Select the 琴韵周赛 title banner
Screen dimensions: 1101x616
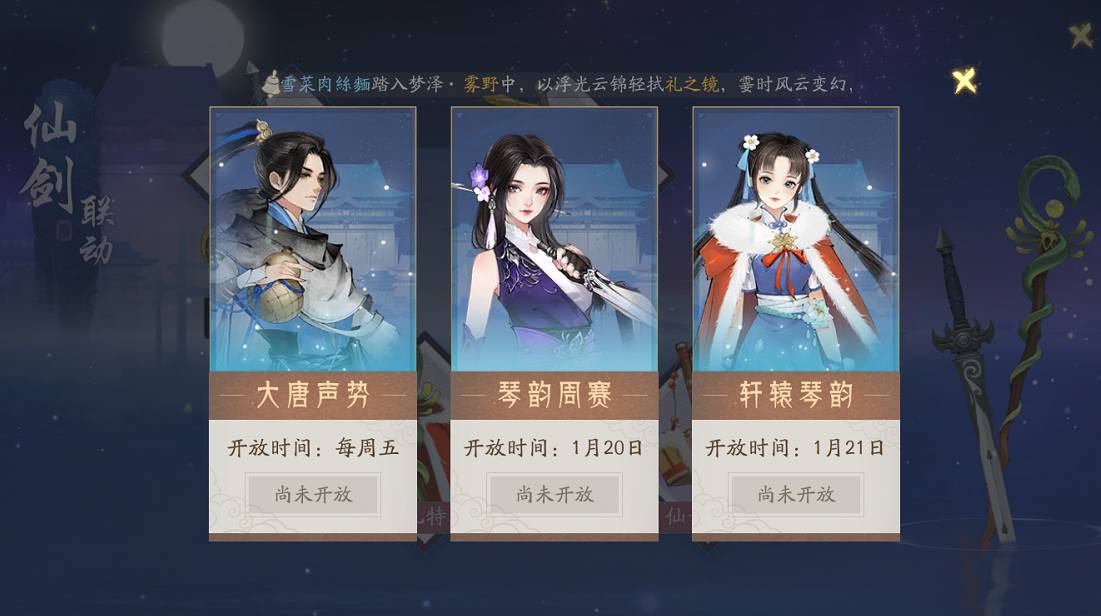(554, 395)
